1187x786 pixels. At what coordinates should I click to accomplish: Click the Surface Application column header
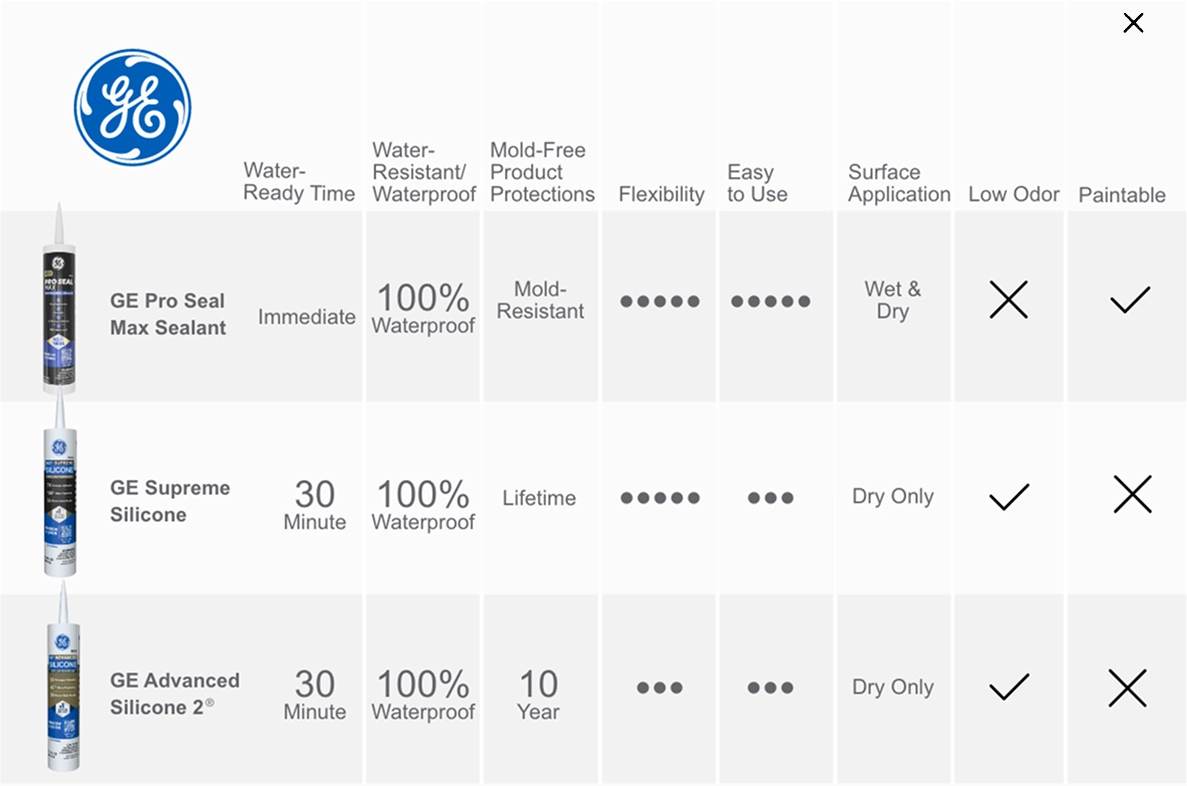(x=899, y=183)
